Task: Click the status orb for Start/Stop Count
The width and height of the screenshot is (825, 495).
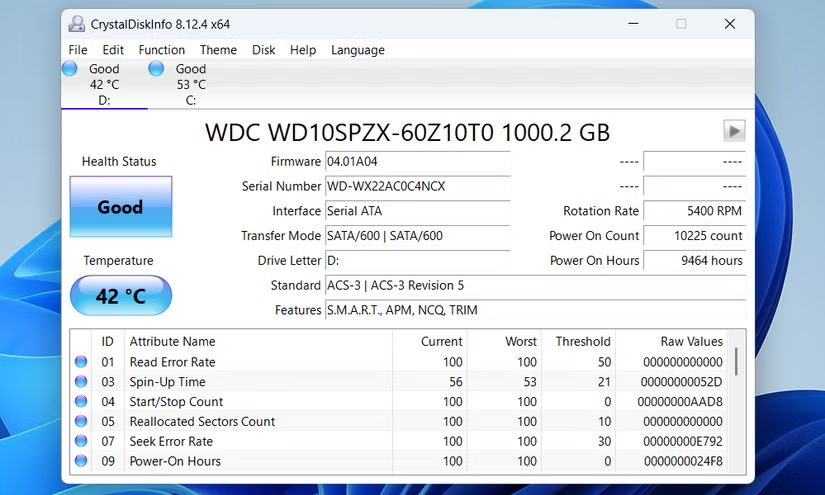Action: [81, 402]
